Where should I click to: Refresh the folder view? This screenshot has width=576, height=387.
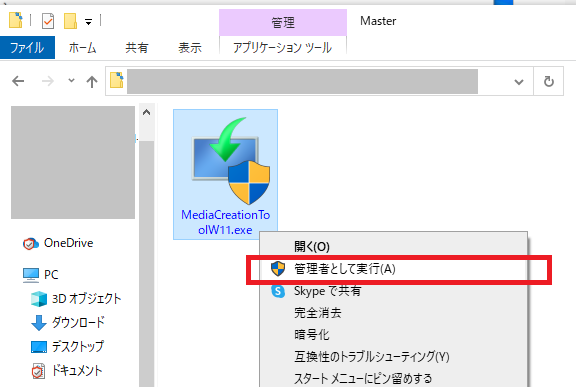(x=548, y=81)
